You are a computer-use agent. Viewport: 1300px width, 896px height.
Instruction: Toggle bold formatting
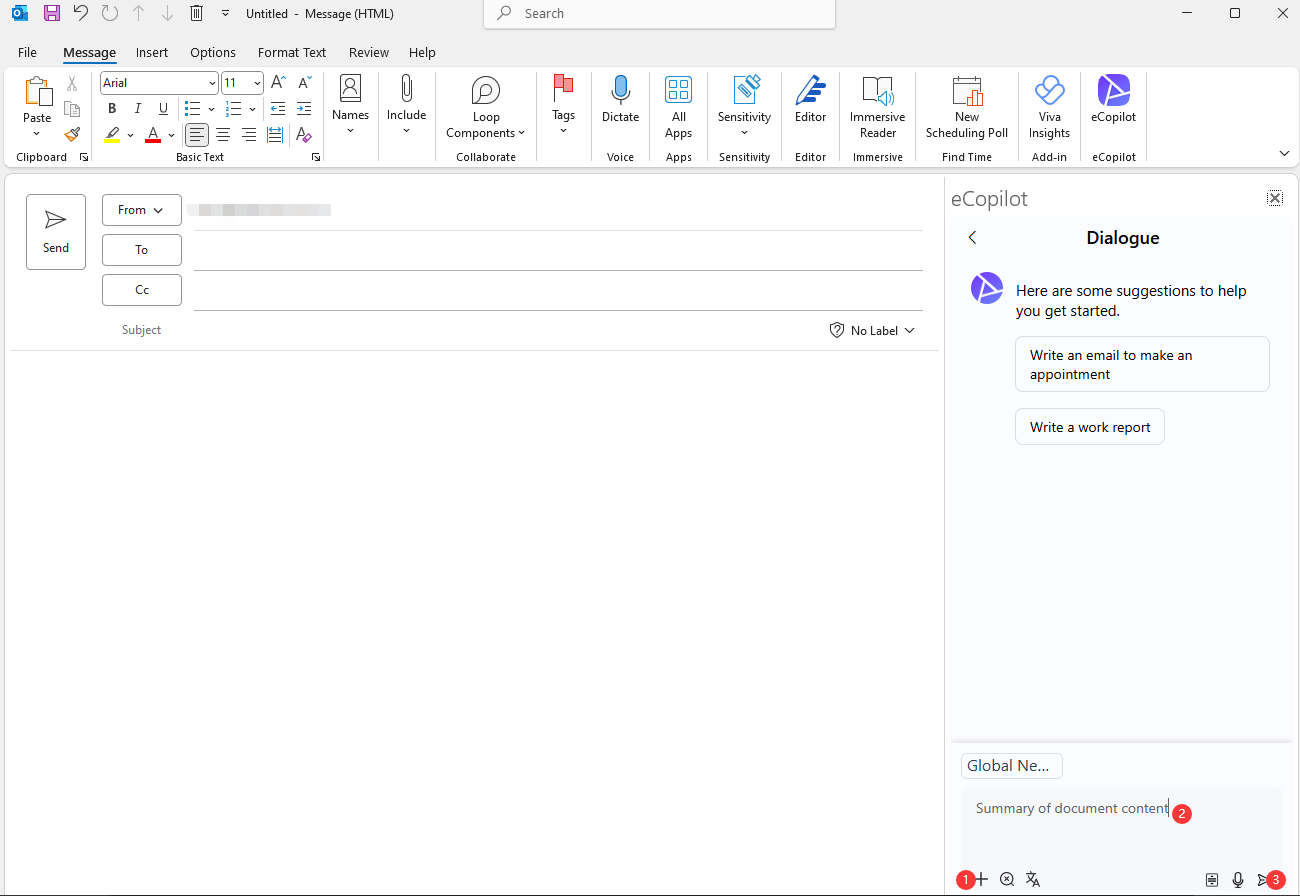[x=112, y=109]
